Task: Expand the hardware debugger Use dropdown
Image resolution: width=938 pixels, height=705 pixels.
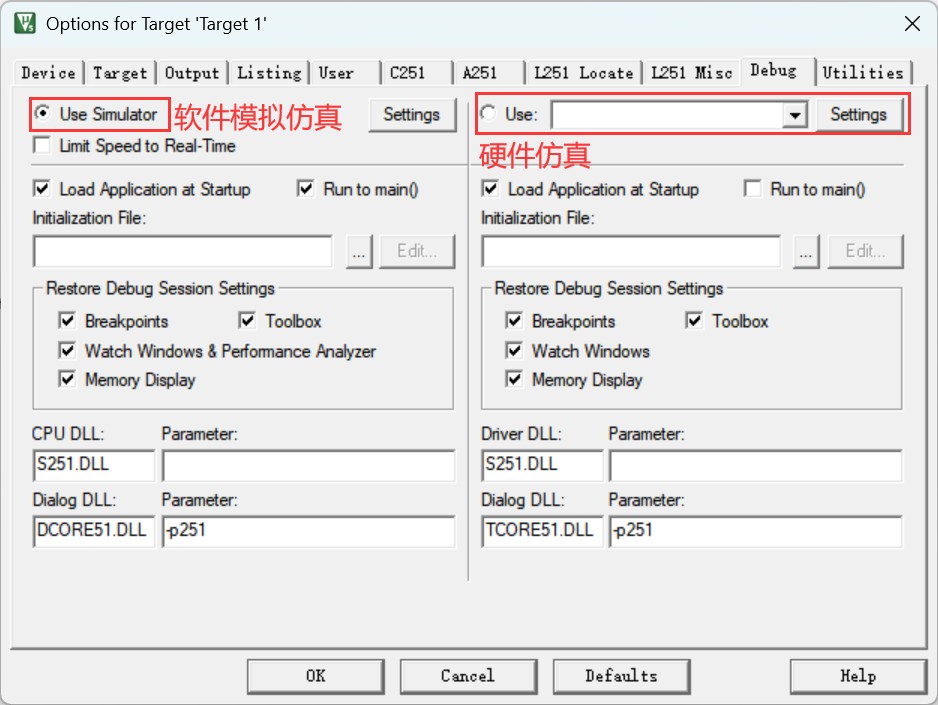Action: point(794,114)
